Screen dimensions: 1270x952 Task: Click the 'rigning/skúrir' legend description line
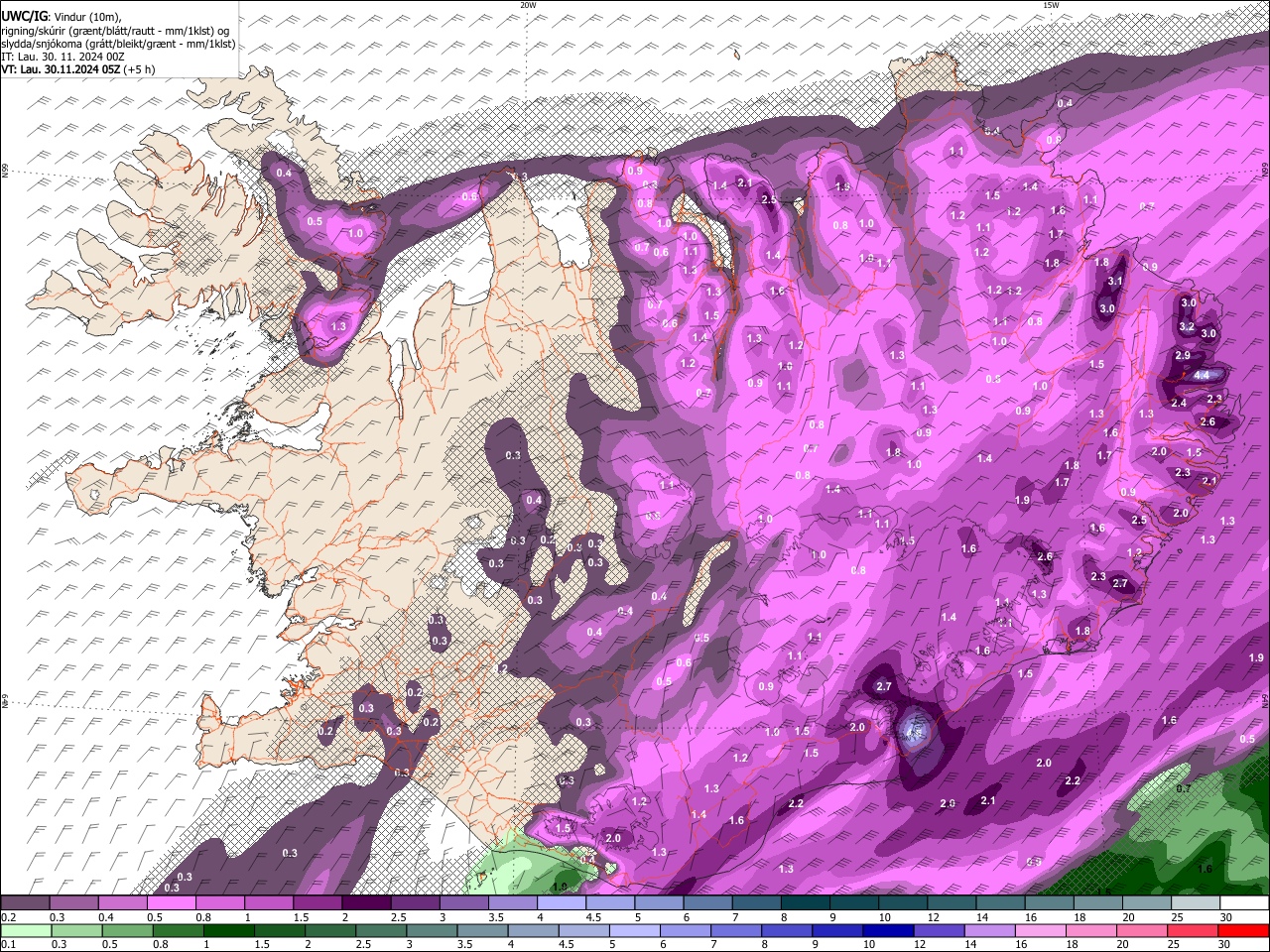click(x=115, y=31)
